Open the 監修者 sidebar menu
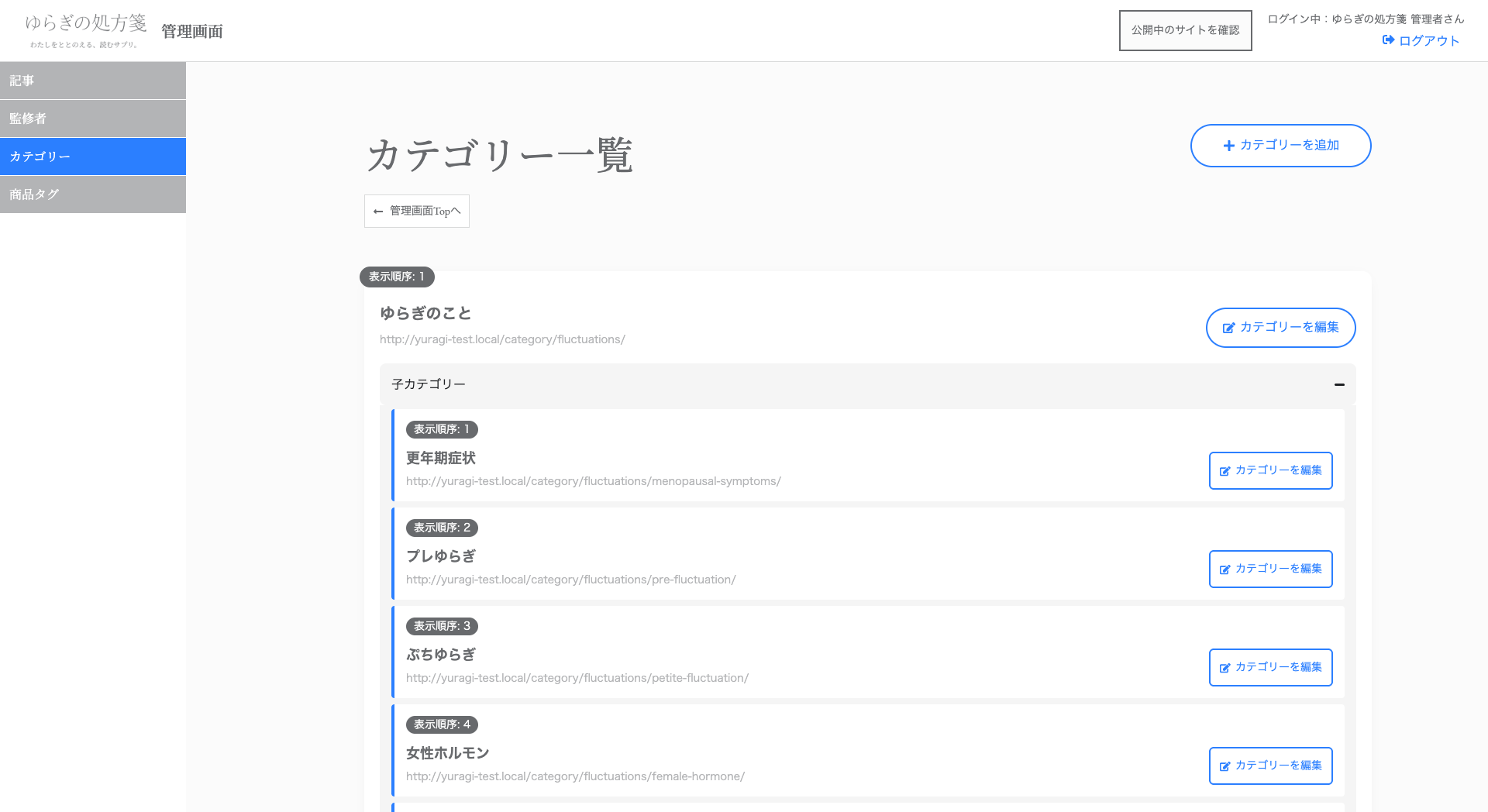The height and width of the screenshot is (812, 1488). pyautogui.click(x=93, y=119)
